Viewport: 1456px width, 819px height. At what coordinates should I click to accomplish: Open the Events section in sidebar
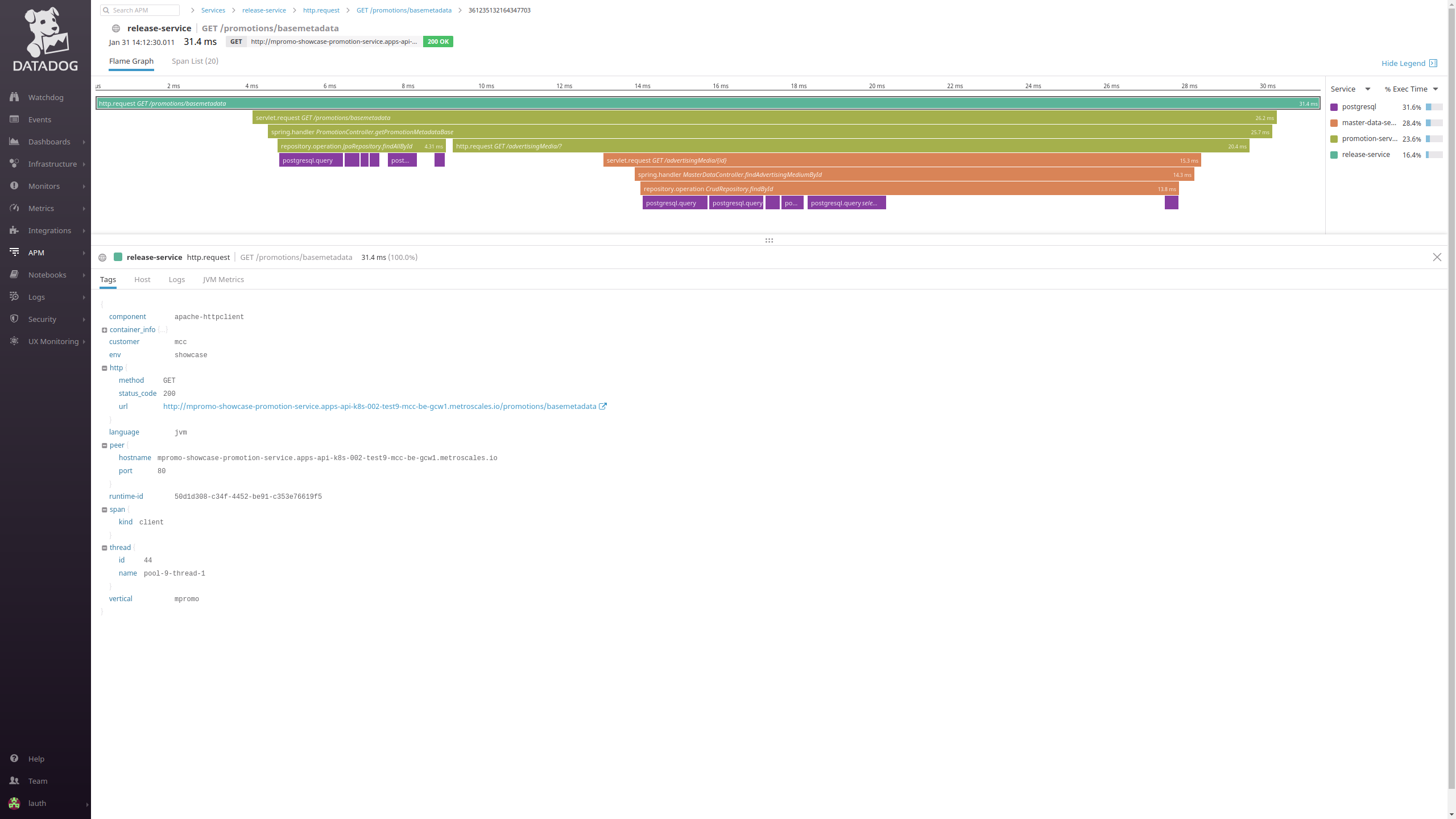[x=40, y=119]
